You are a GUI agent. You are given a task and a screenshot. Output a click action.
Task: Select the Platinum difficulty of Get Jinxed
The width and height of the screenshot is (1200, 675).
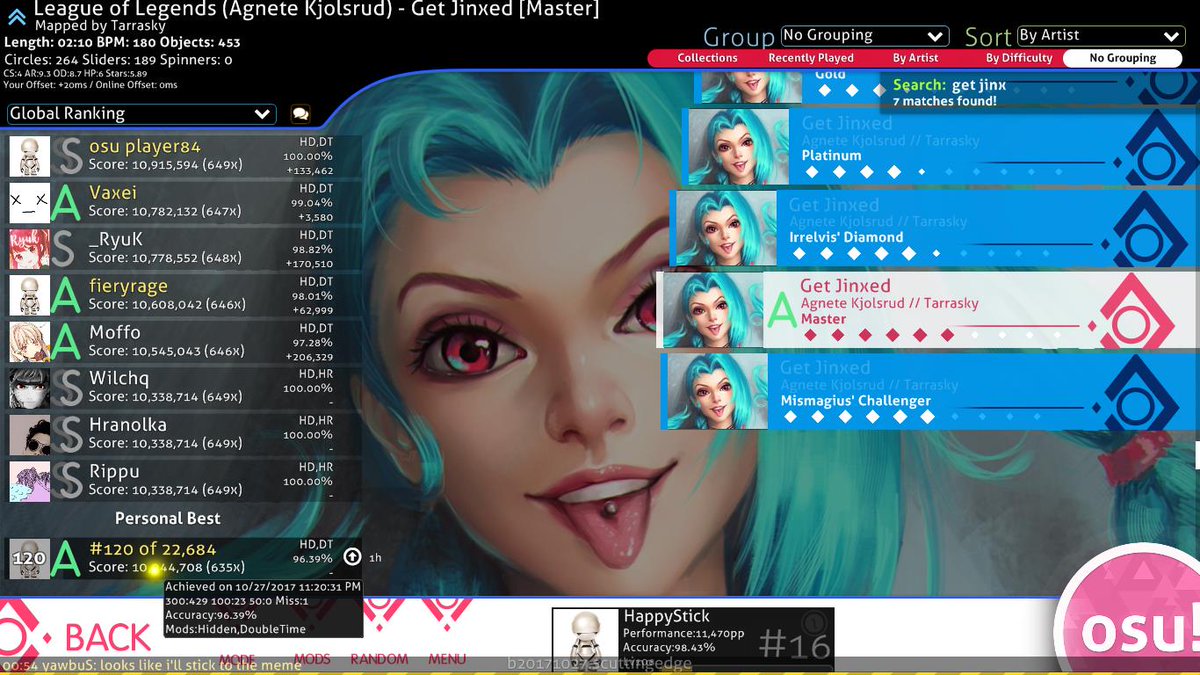[x=940, y=147]
